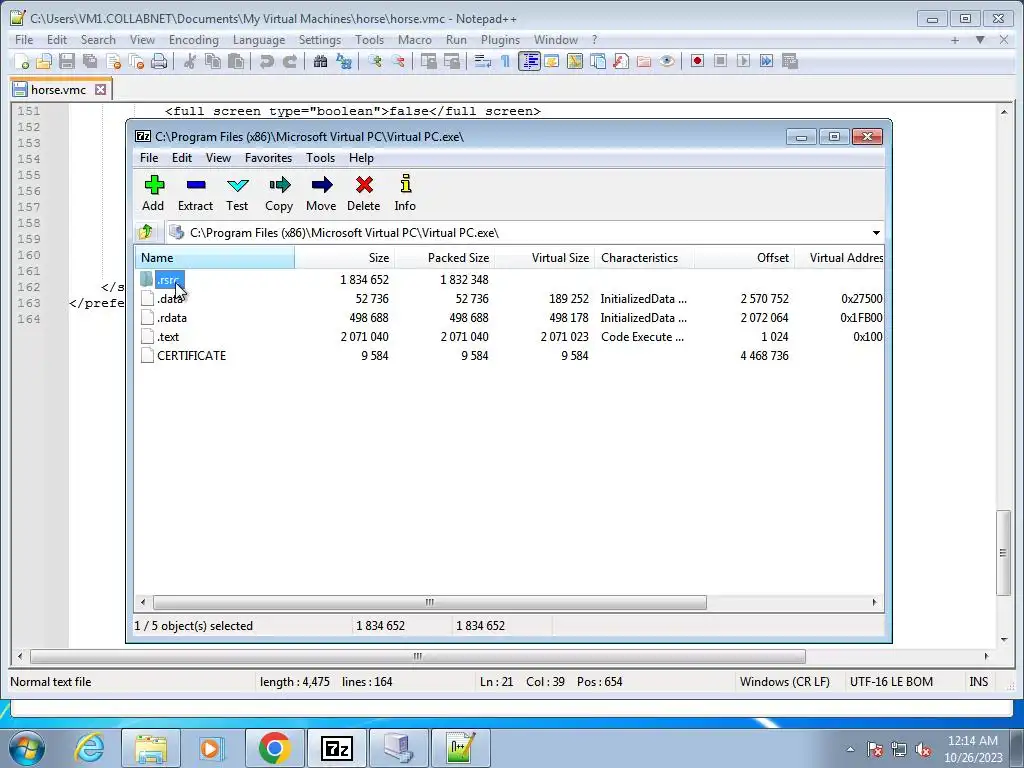The height and width of the screenshot is (768, 1024).
Task: Select the .rdata item in 7-Zip
Action: pyautogui.click(x=172, y=317)
